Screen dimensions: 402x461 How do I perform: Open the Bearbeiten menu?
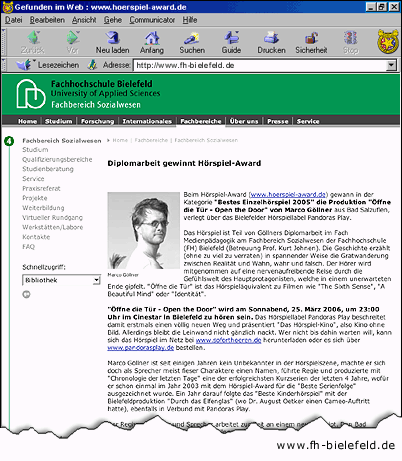coord(47,20)
